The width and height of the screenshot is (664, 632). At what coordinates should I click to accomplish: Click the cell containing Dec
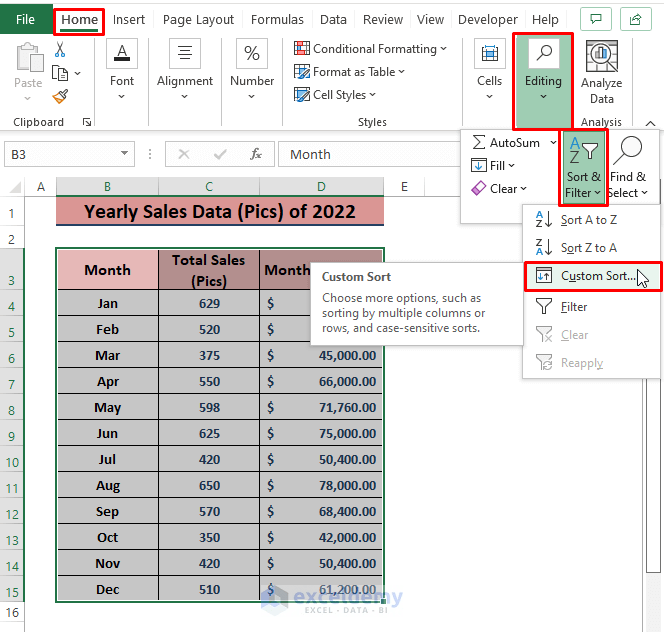(108, 589)
